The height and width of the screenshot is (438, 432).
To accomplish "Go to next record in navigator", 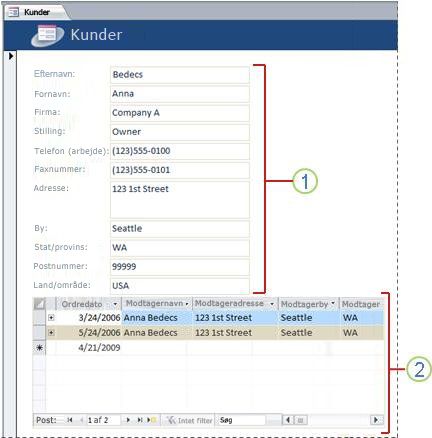I will pos(128,420).
